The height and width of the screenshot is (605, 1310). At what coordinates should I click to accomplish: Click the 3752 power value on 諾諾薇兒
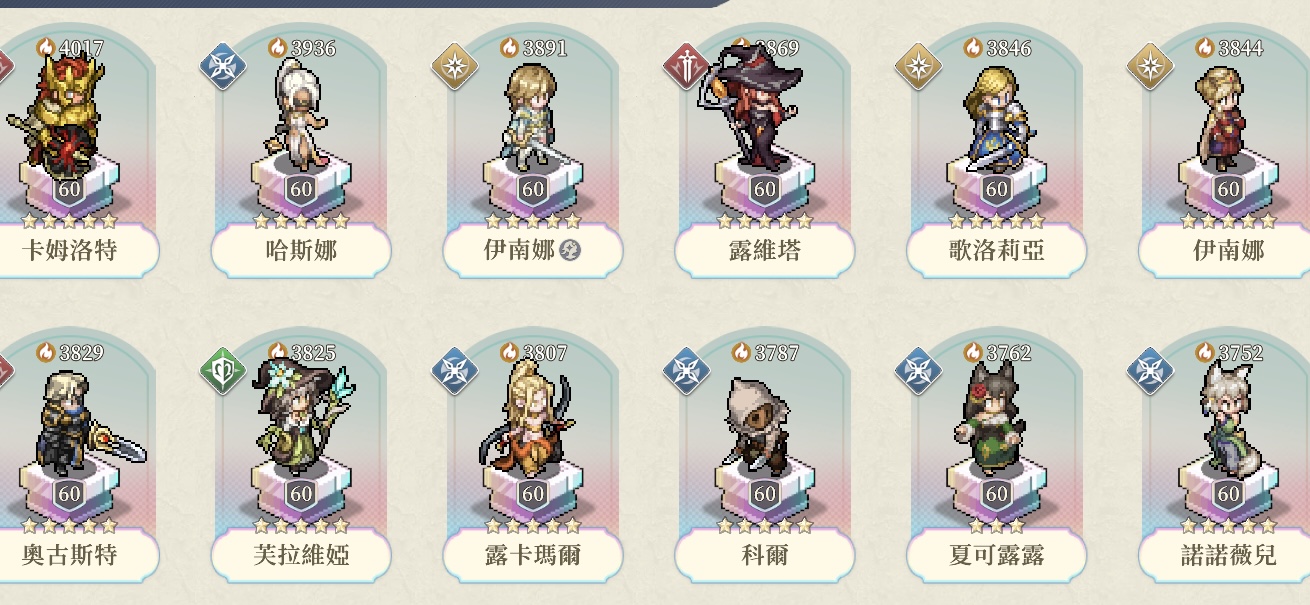coord(1241,352)
